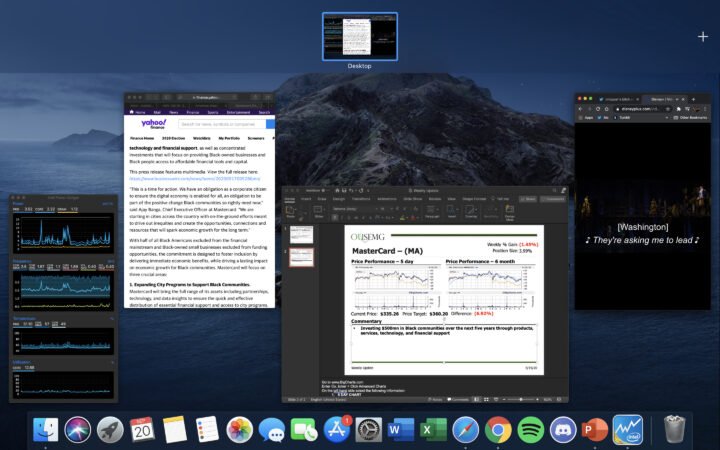
Task: Click Undo arrow in PowerPoint title bar
Action: [x=351, y=191]
